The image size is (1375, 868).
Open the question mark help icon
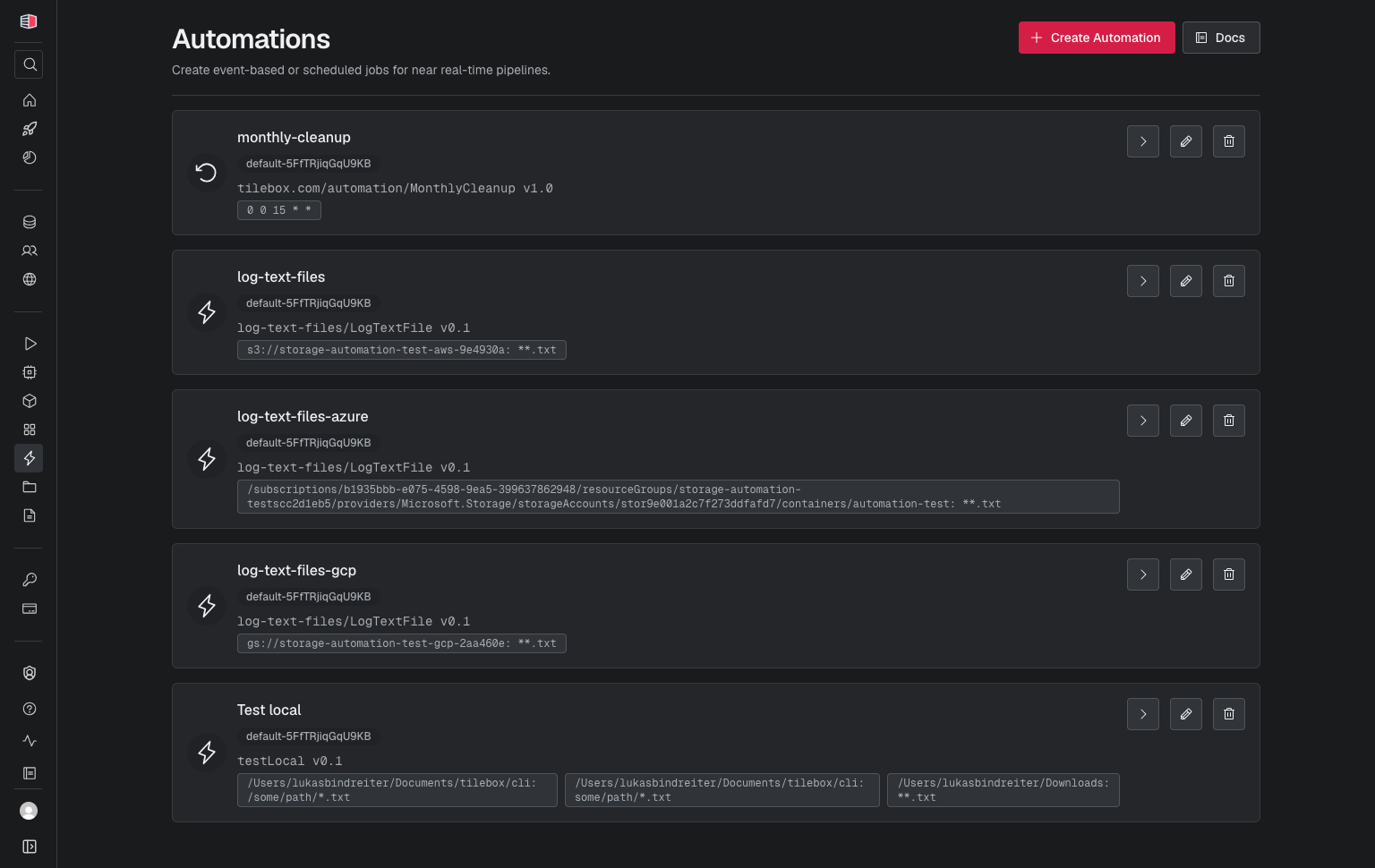(x=29, y=709)
